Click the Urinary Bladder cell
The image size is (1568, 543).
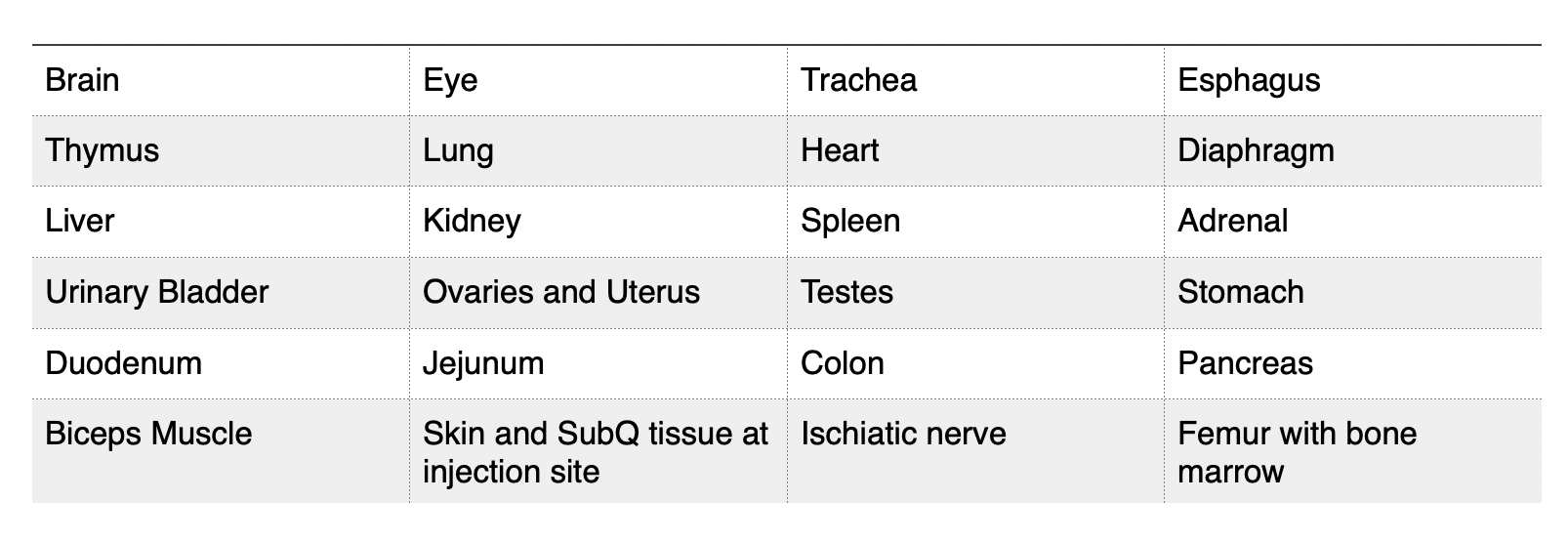tap(156, 292)
